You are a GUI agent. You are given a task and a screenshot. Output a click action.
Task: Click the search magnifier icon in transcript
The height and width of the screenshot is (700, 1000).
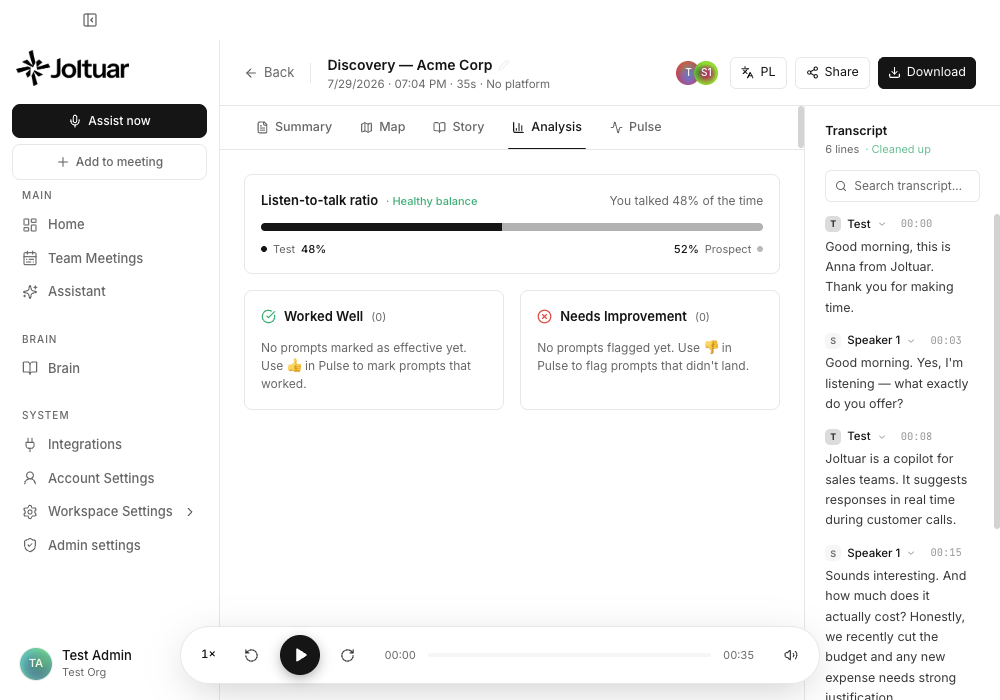pyautogui.click(x=841, y=186)
